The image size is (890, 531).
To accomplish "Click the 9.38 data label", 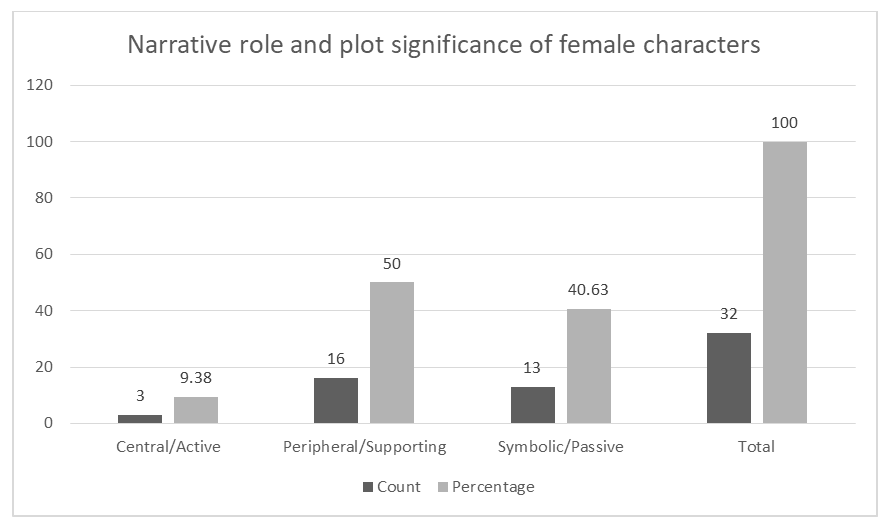I will point(196,379).
